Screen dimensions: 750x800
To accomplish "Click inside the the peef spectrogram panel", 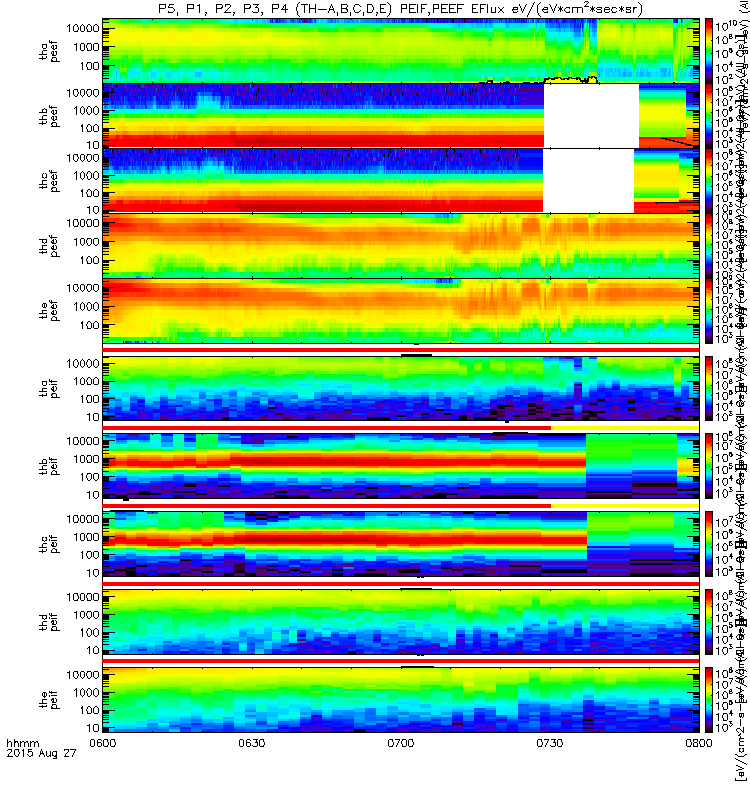I will (x=401, y=311).
